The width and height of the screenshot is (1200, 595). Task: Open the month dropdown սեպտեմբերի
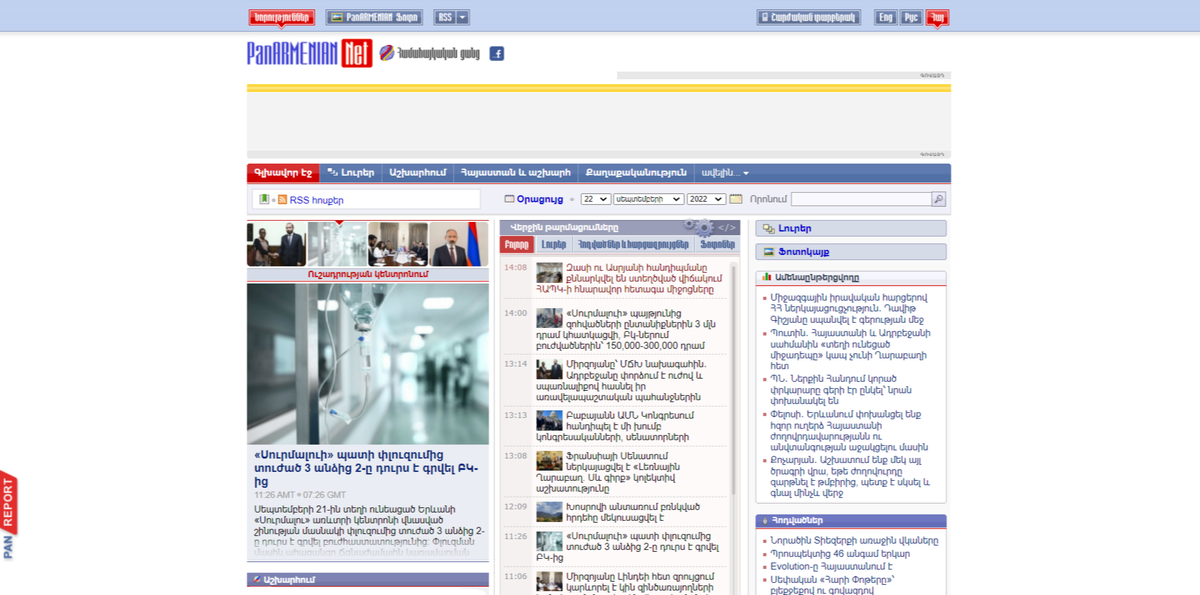pyautogui.click(x=648, y=199)
